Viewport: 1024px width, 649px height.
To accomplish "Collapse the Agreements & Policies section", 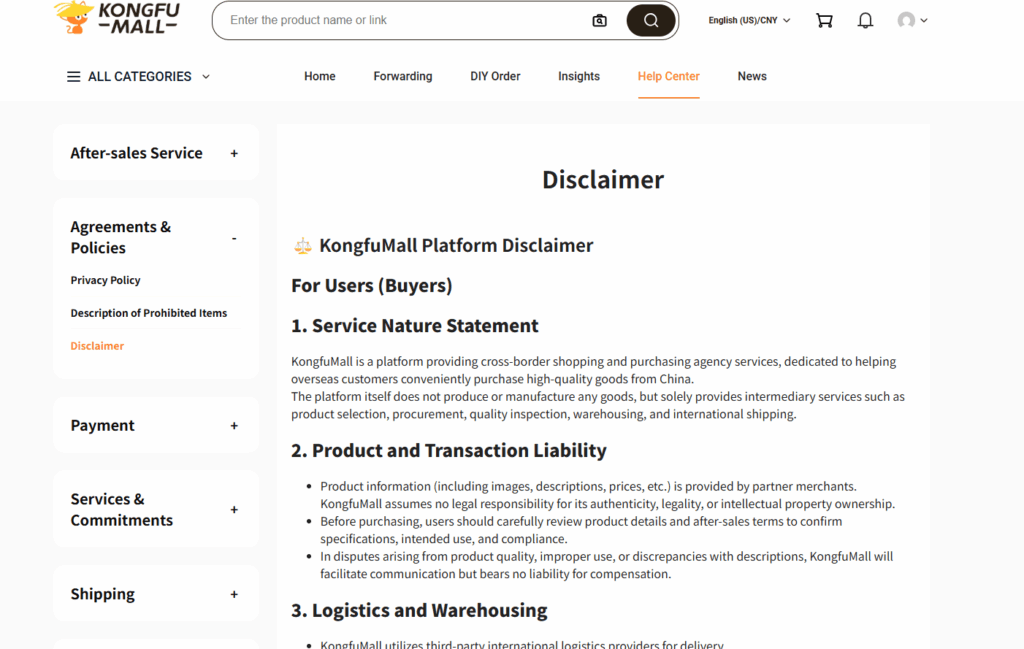I will tap(234, 238).
